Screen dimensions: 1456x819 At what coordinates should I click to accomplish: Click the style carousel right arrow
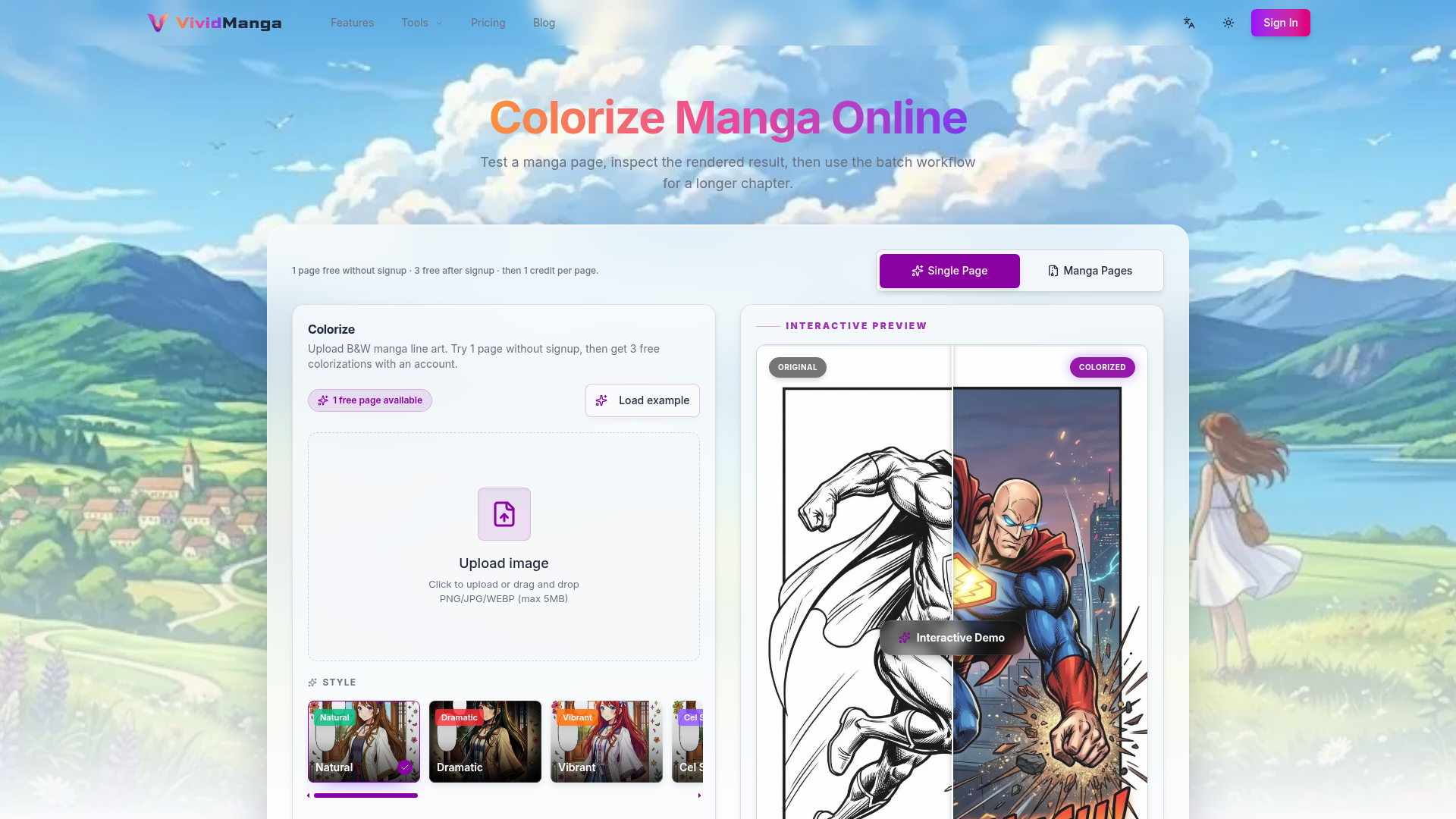(699, 795)
